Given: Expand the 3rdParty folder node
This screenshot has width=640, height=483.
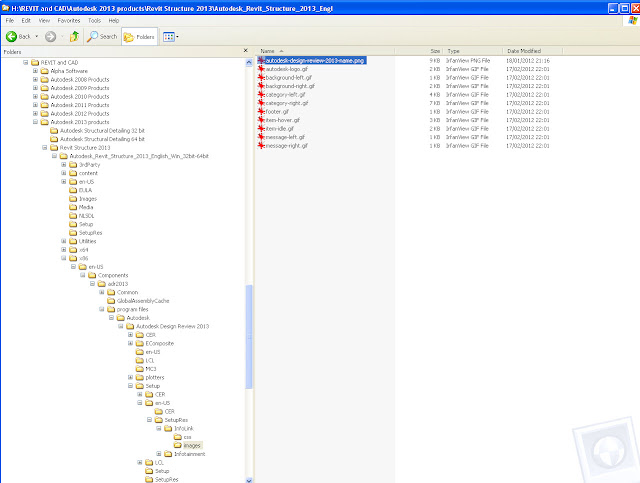Looking at the screenshot, I should 64,165.
